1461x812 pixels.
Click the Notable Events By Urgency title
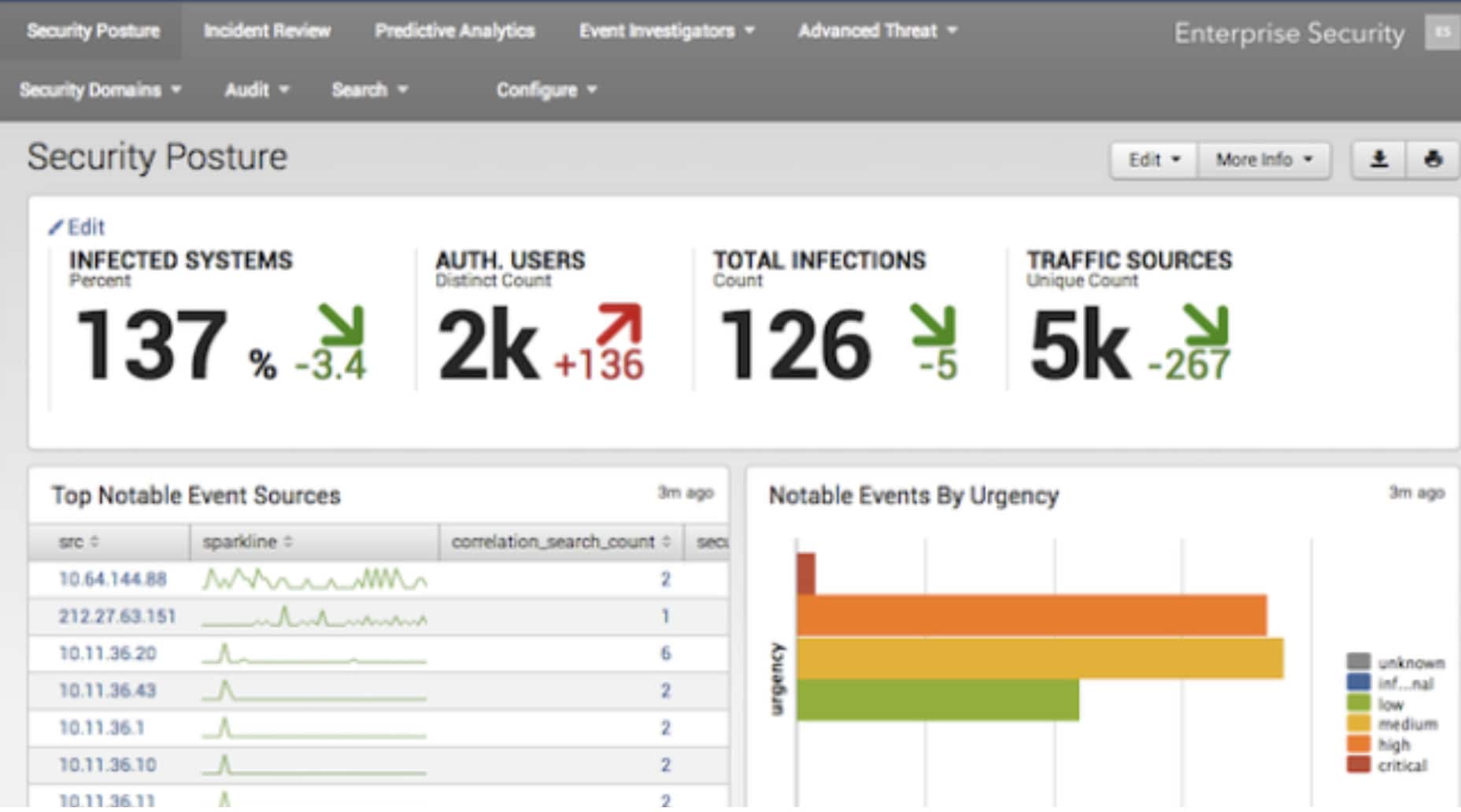913,496
